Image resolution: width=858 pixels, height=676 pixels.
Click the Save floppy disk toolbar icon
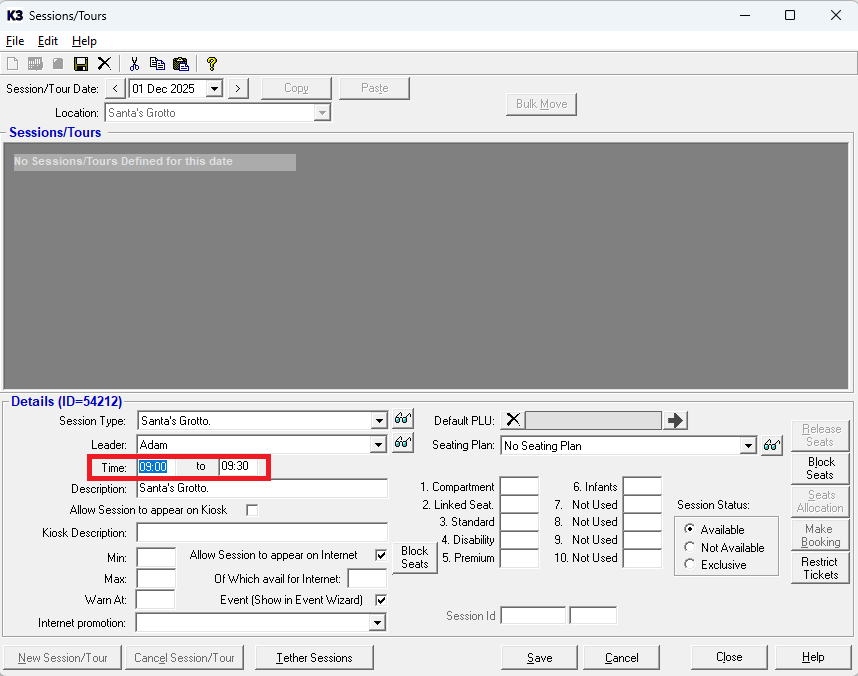click(81, 64)
